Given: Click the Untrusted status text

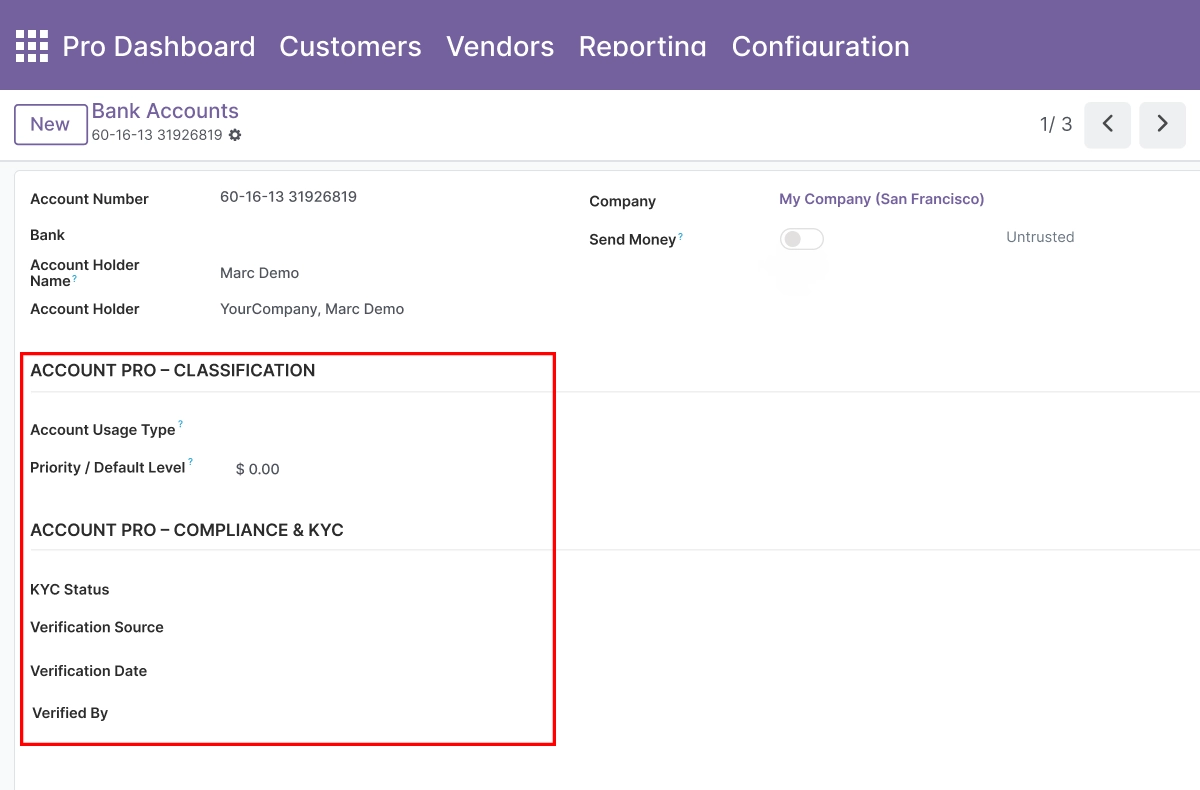Looking at the screenshot, I should (x=1040, y=237).
